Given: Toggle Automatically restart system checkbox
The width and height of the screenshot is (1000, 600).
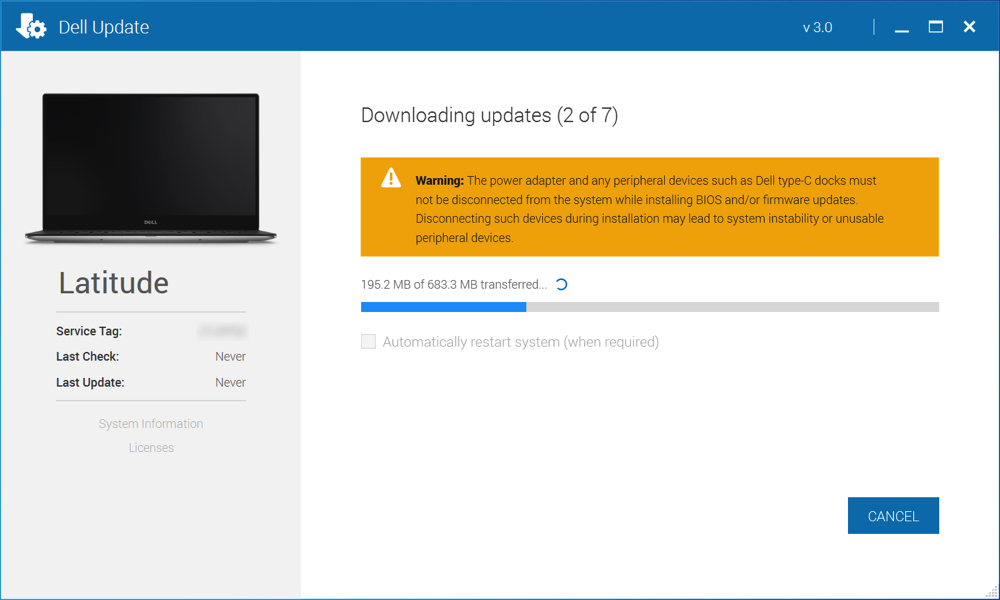Looking at the screenshot, I should (369, 342).
